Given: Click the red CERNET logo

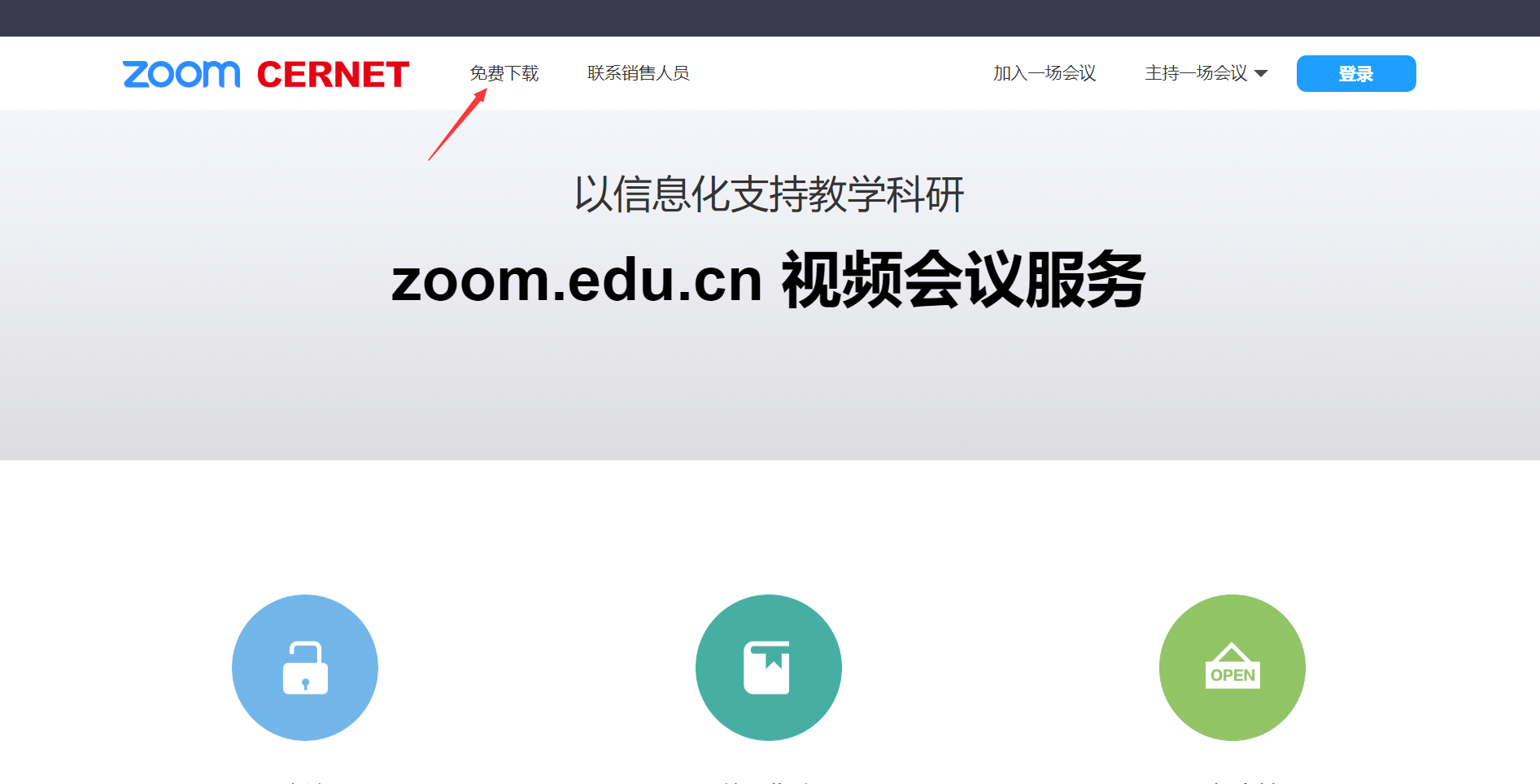Looking at the screenshot, I should (333, 75).
